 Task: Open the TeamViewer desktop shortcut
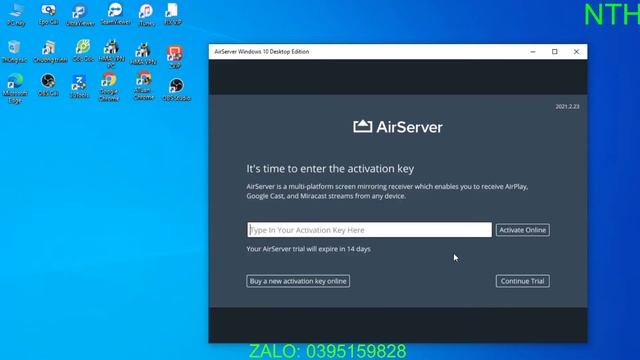point(115,14)
